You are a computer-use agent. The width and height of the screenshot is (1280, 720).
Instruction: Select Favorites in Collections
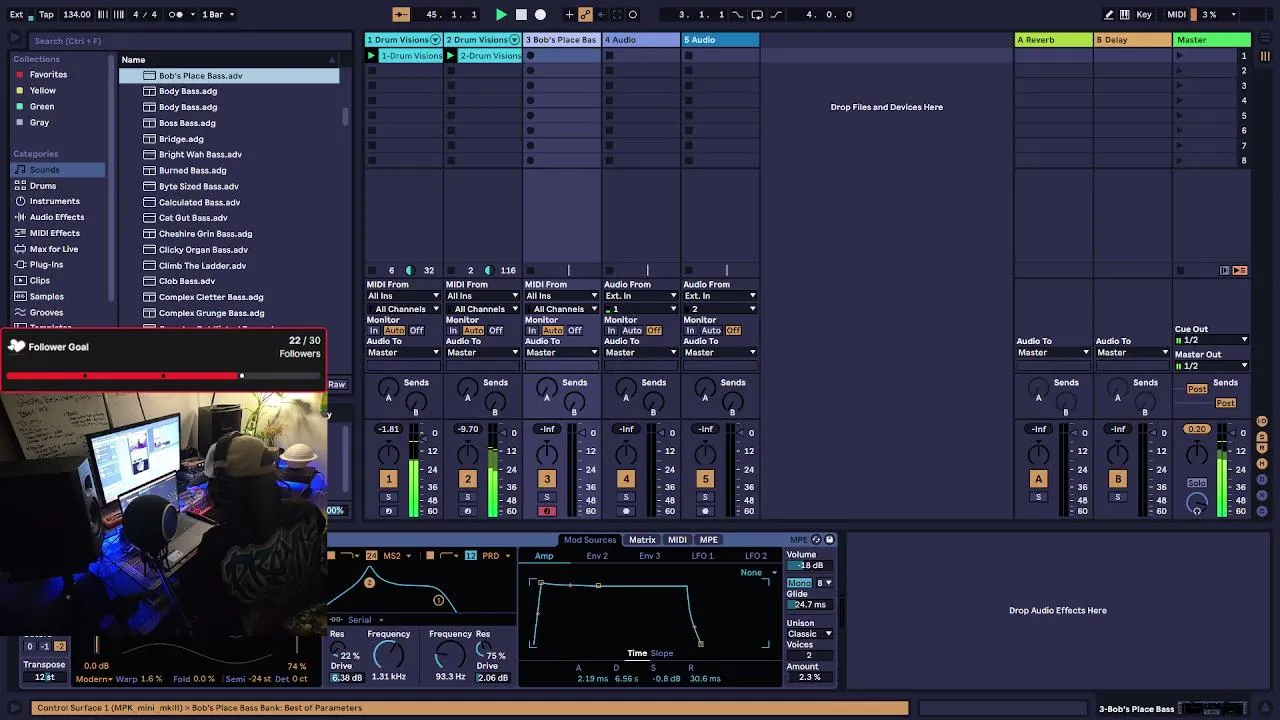48,74
